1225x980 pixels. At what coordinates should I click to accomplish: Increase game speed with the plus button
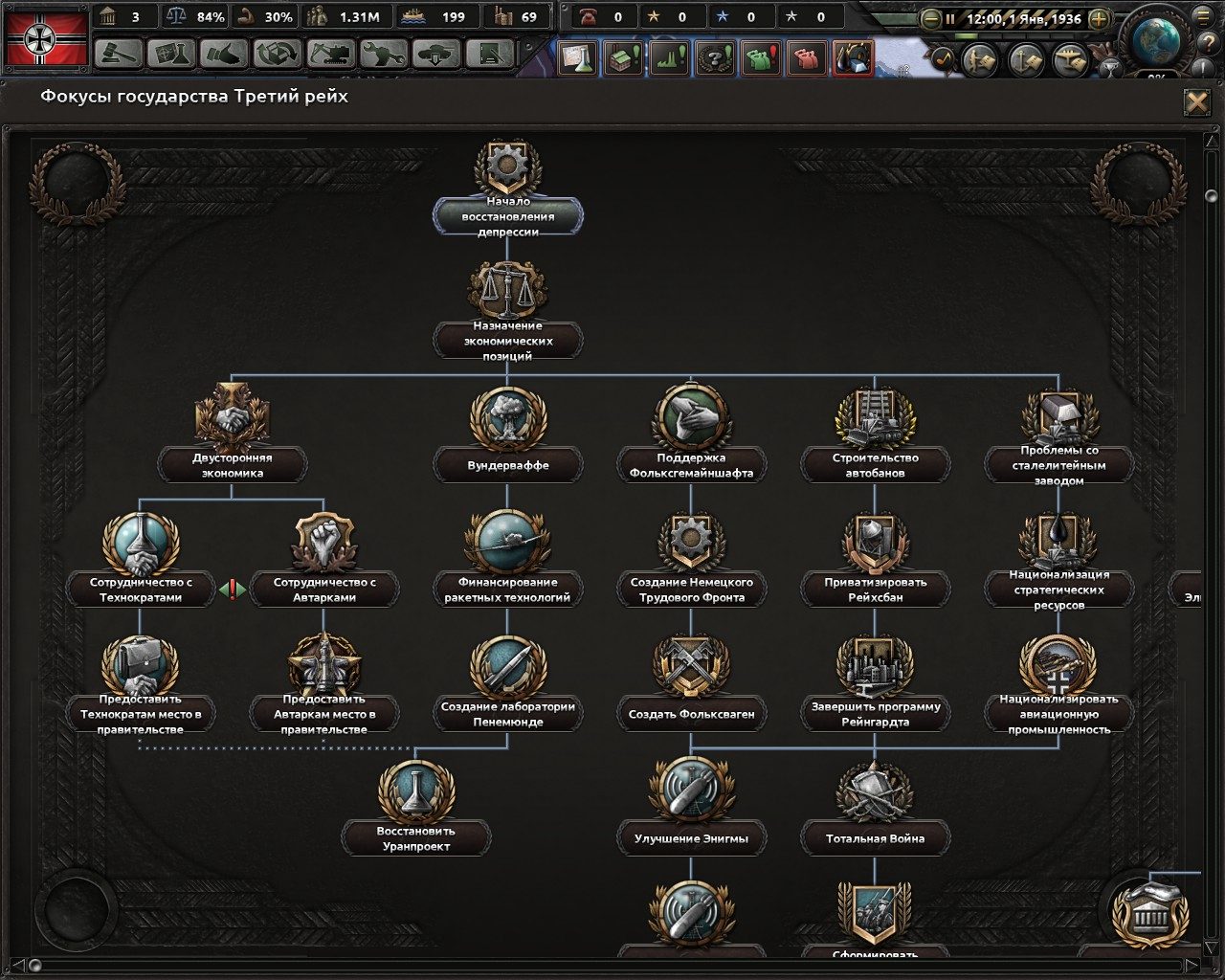click(x=1099, y=17)
